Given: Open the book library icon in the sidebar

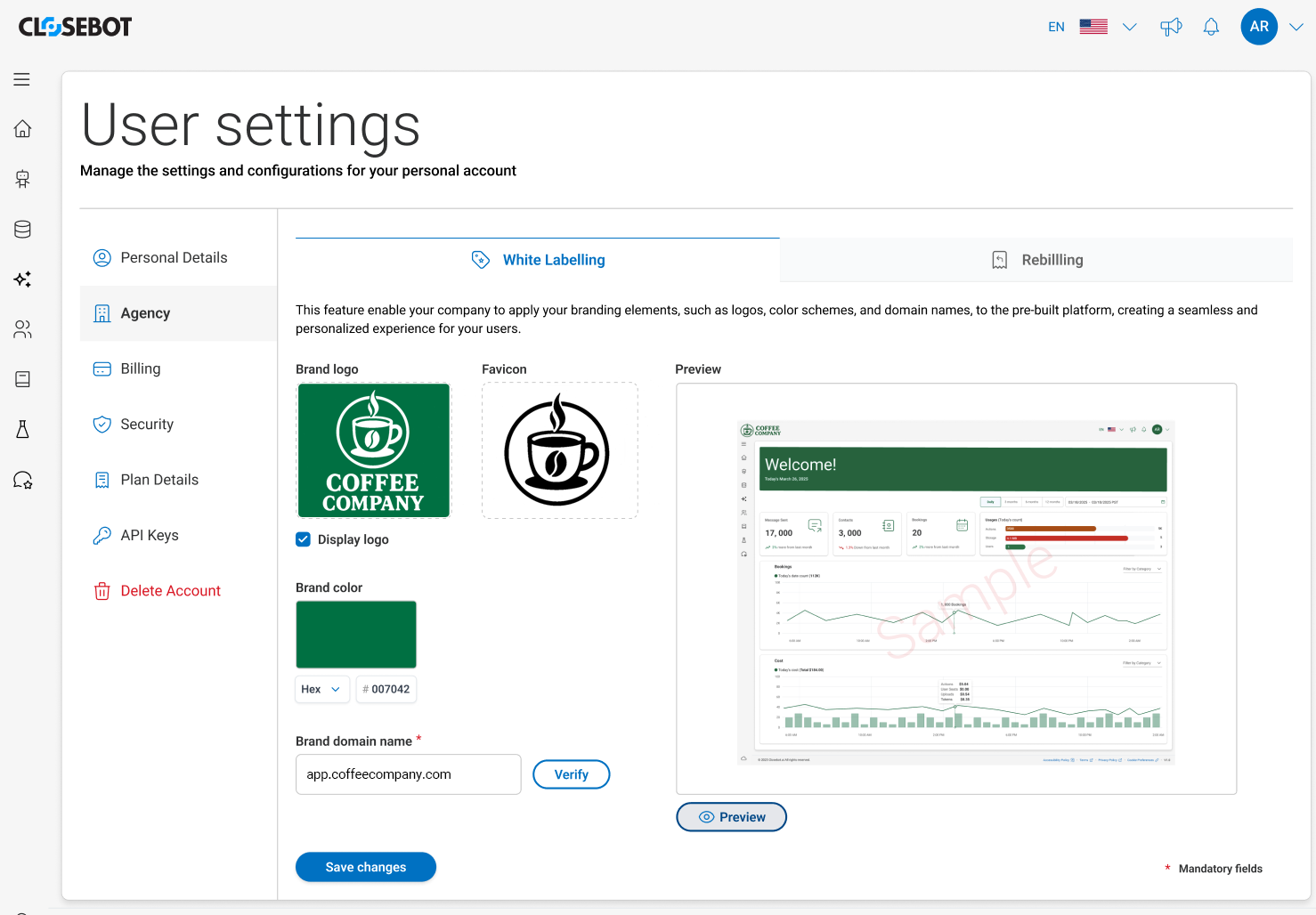Looking at the screenshot, I should coord(22,379).
